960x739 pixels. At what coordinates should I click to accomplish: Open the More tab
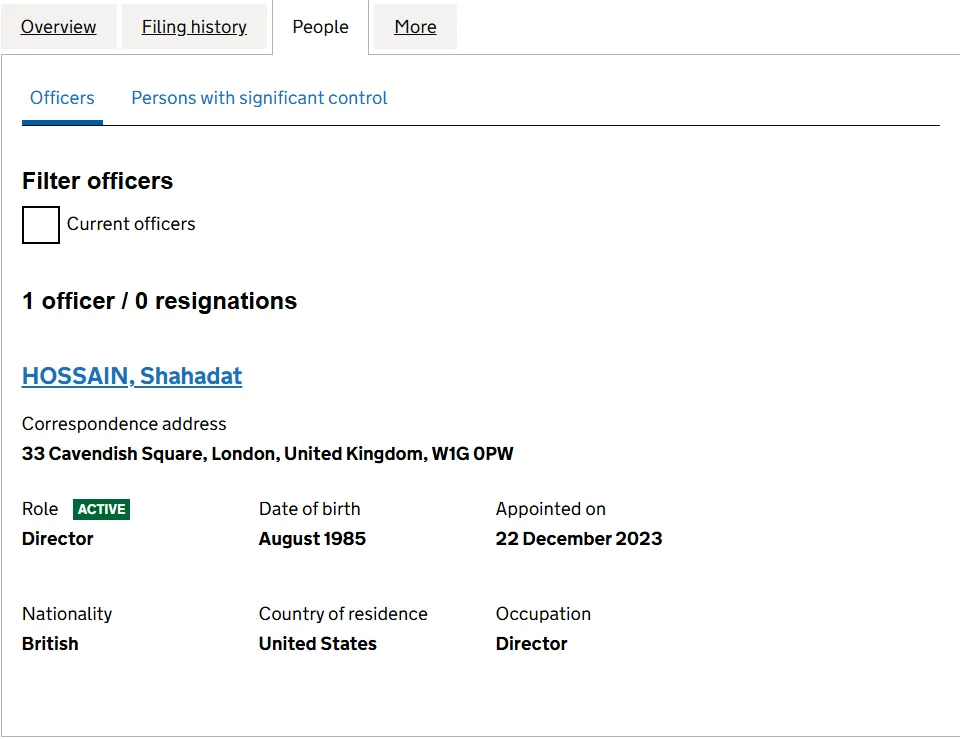click(415, 27)
